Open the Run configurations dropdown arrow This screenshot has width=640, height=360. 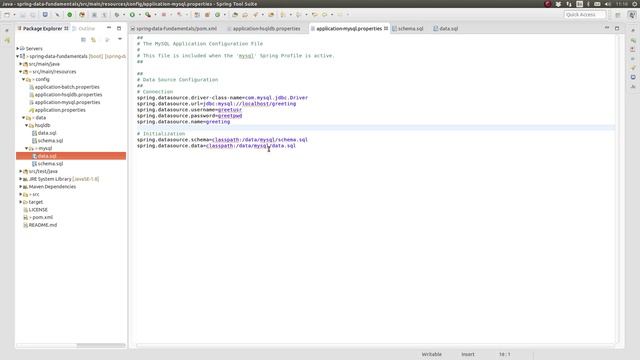click(x=140, y=15)
